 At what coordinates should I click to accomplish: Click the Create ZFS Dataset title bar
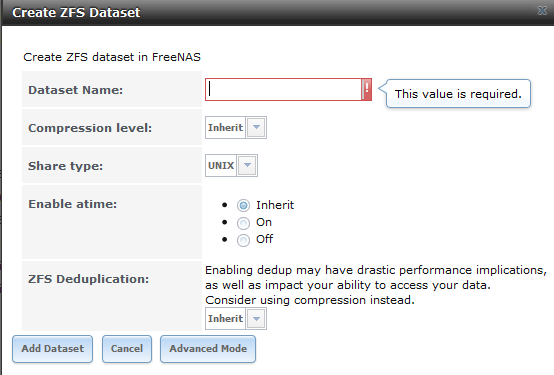pyautogui.click(x=277, y=12)
